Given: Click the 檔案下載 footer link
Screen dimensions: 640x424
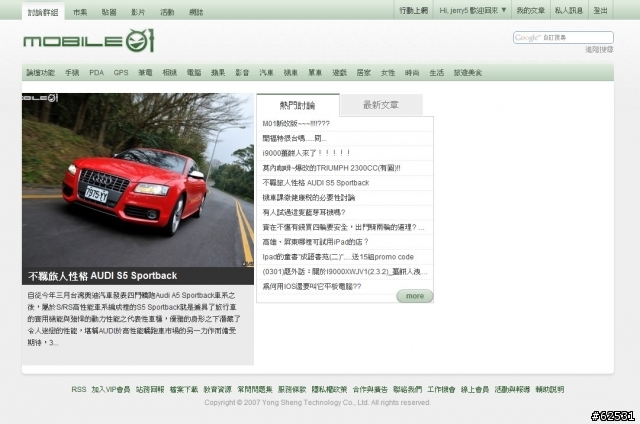Looking at the screenshot, I should click(184, 389).
